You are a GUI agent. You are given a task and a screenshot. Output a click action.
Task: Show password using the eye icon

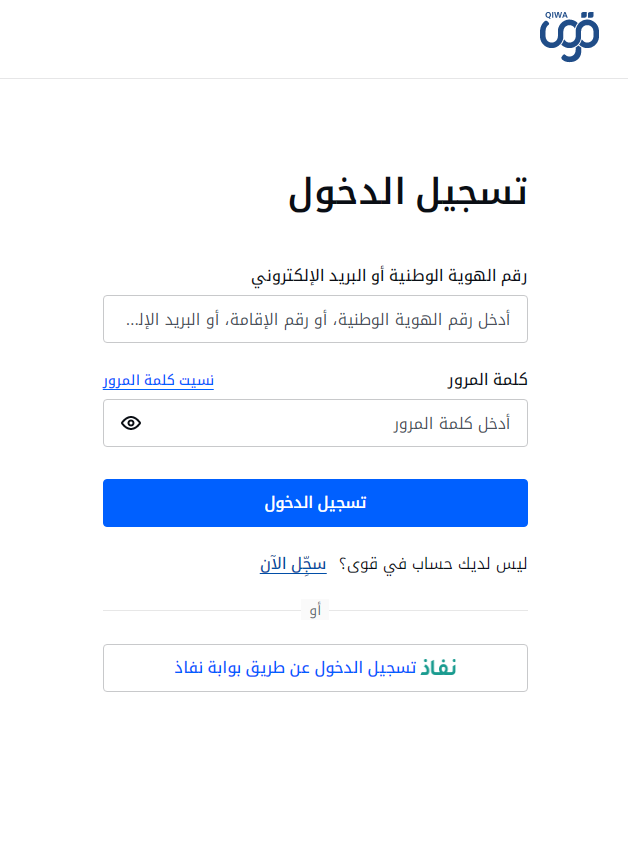[131, 423]
